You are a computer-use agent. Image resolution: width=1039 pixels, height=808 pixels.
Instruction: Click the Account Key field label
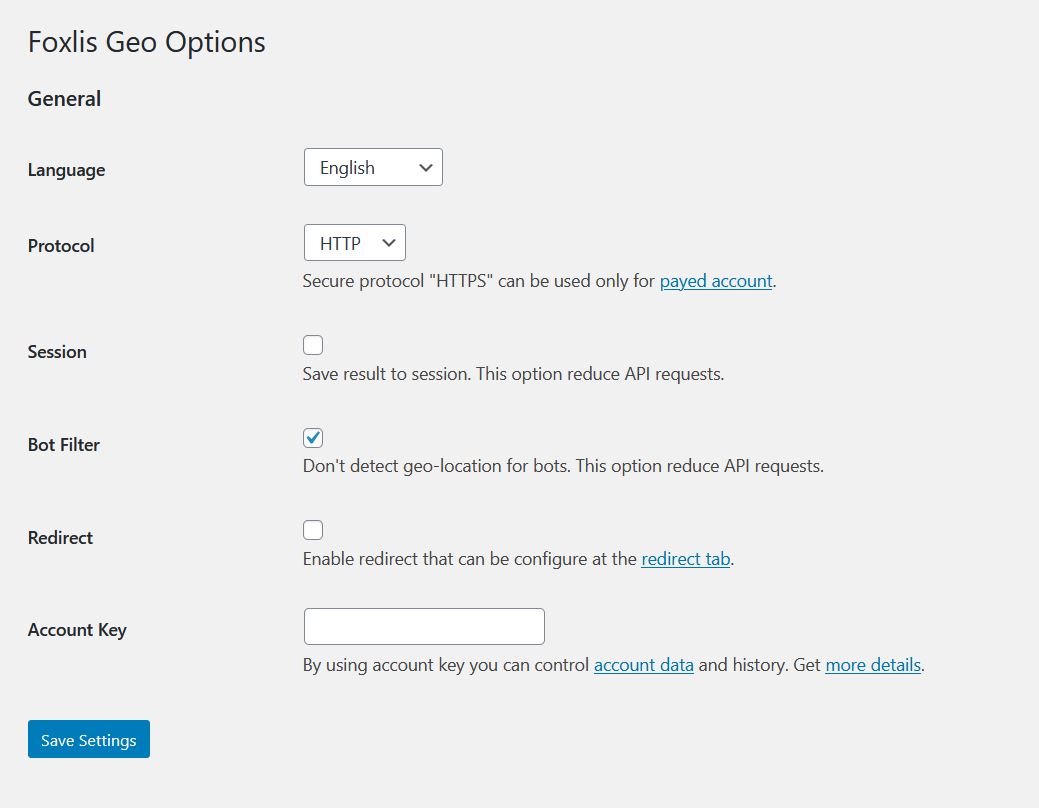click(77, 630)
